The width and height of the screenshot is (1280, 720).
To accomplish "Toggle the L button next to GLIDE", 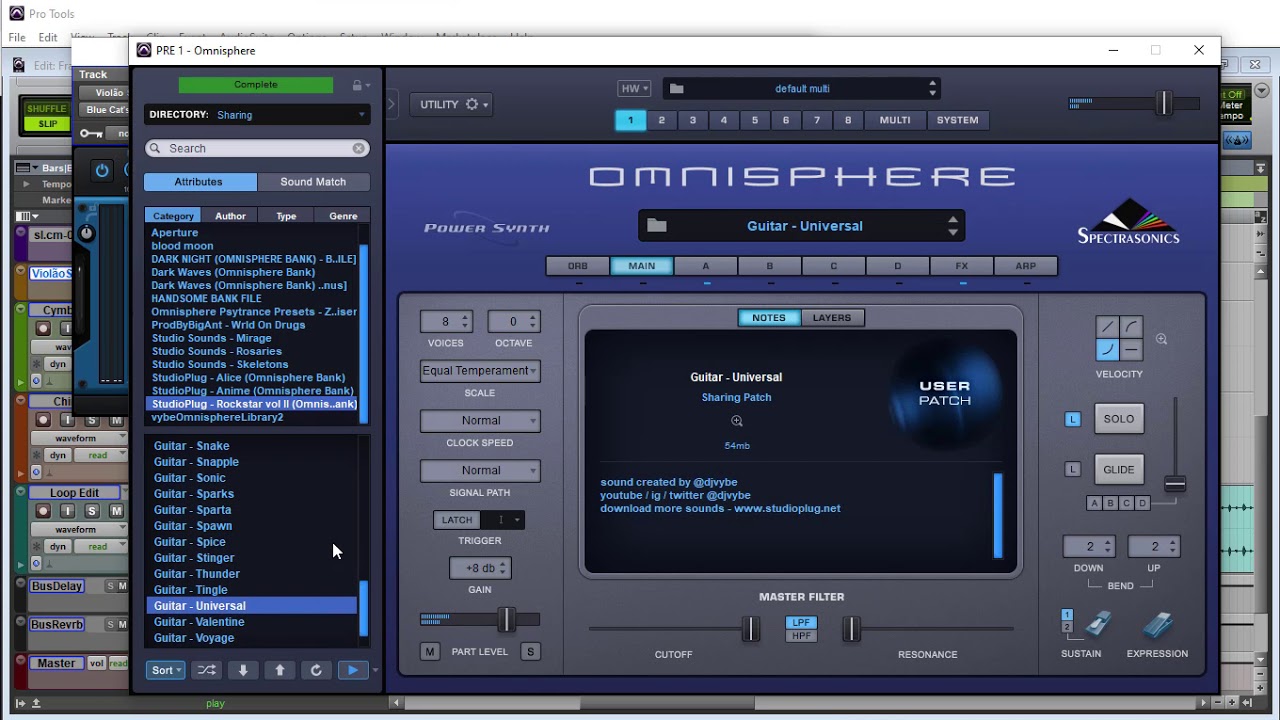I will [x=1073, y=469].
